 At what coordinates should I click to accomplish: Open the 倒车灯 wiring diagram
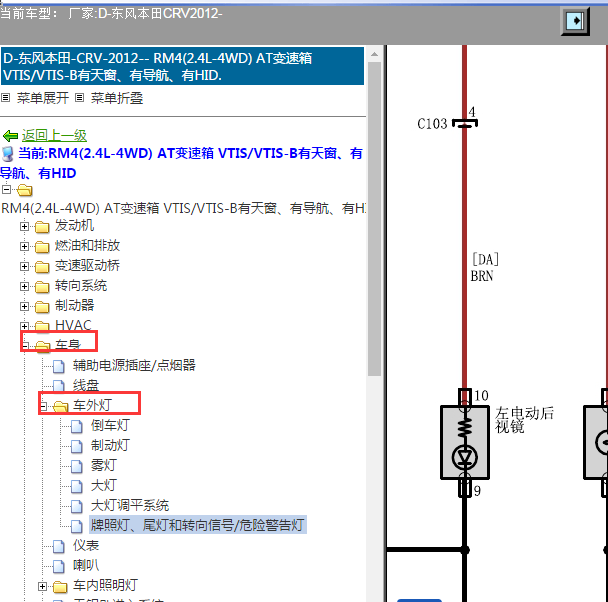point(111,426)
